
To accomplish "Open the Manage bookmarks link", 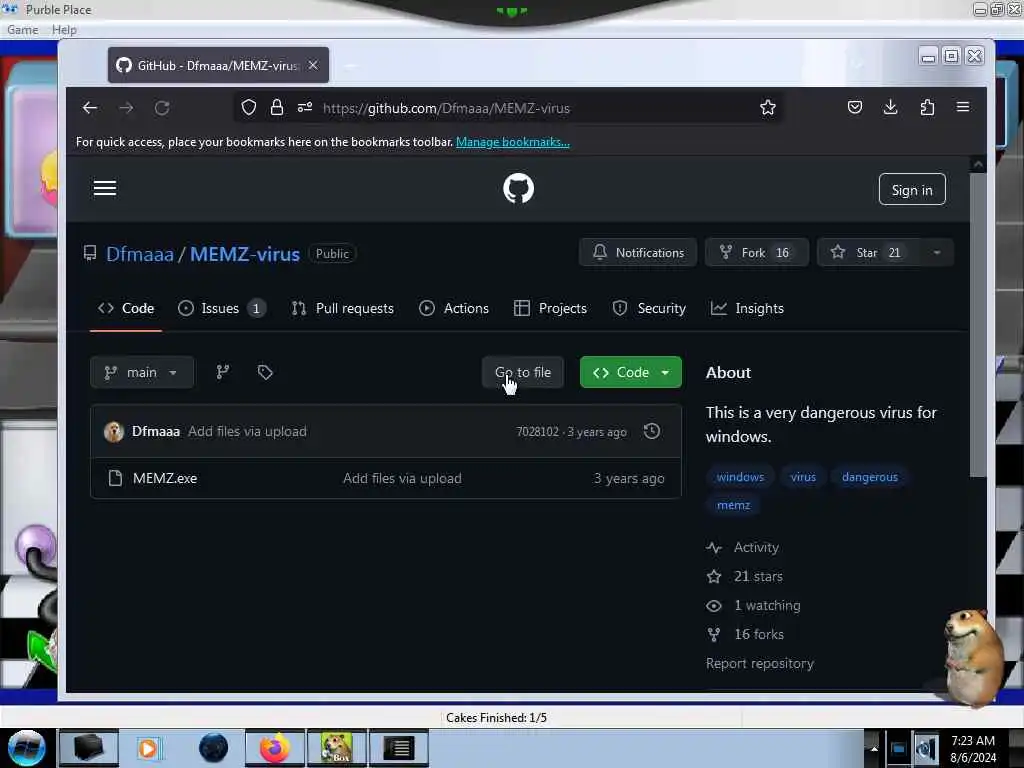I will point(513,142).
